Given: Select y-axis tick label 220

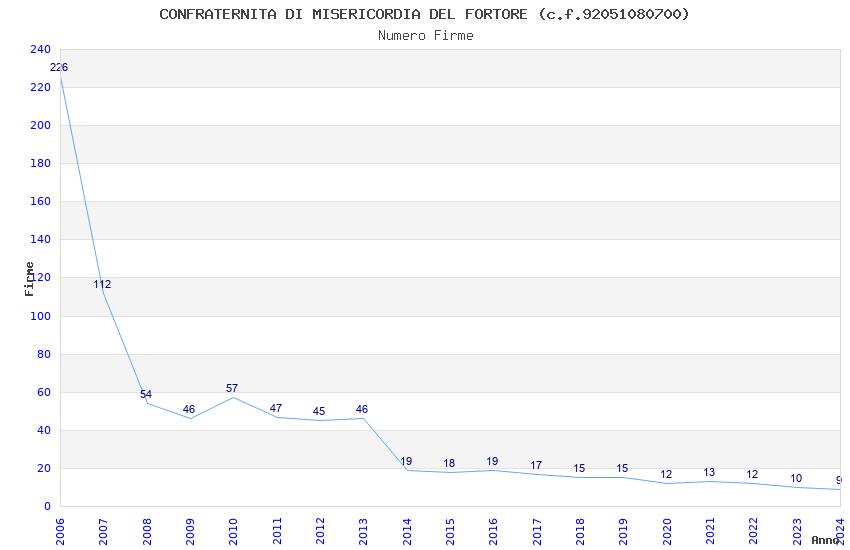Looking at the screenshot, I should click(x=41, y=87).
